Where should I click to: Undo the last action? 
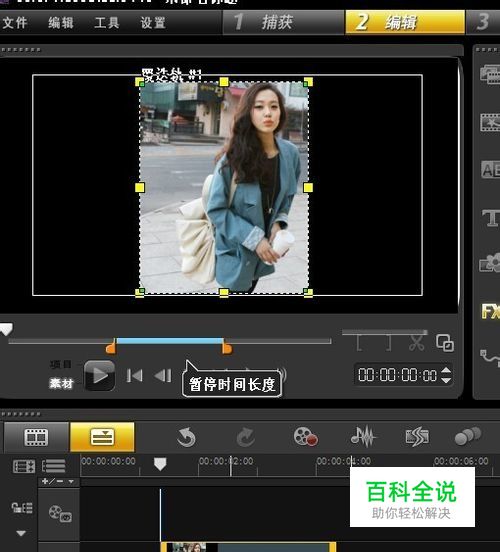coord(186,437)
